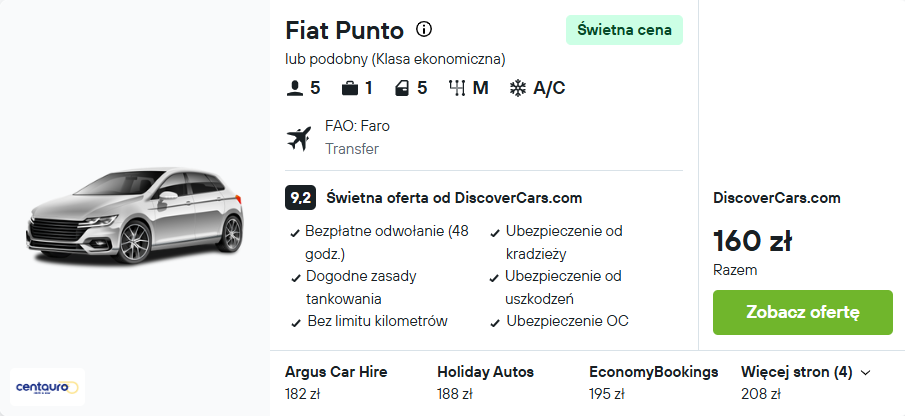Screen dimensions: 905x416
Task: Open the Więcej stron (4) link
Action: 796,372
